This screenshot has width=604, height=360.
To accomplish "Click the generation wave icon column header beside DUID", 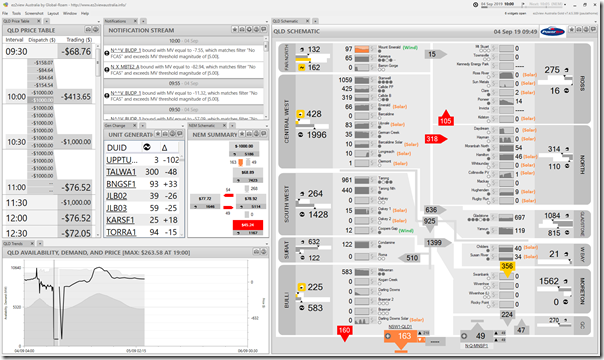I will pyautogui.click(x=146, y=147).
